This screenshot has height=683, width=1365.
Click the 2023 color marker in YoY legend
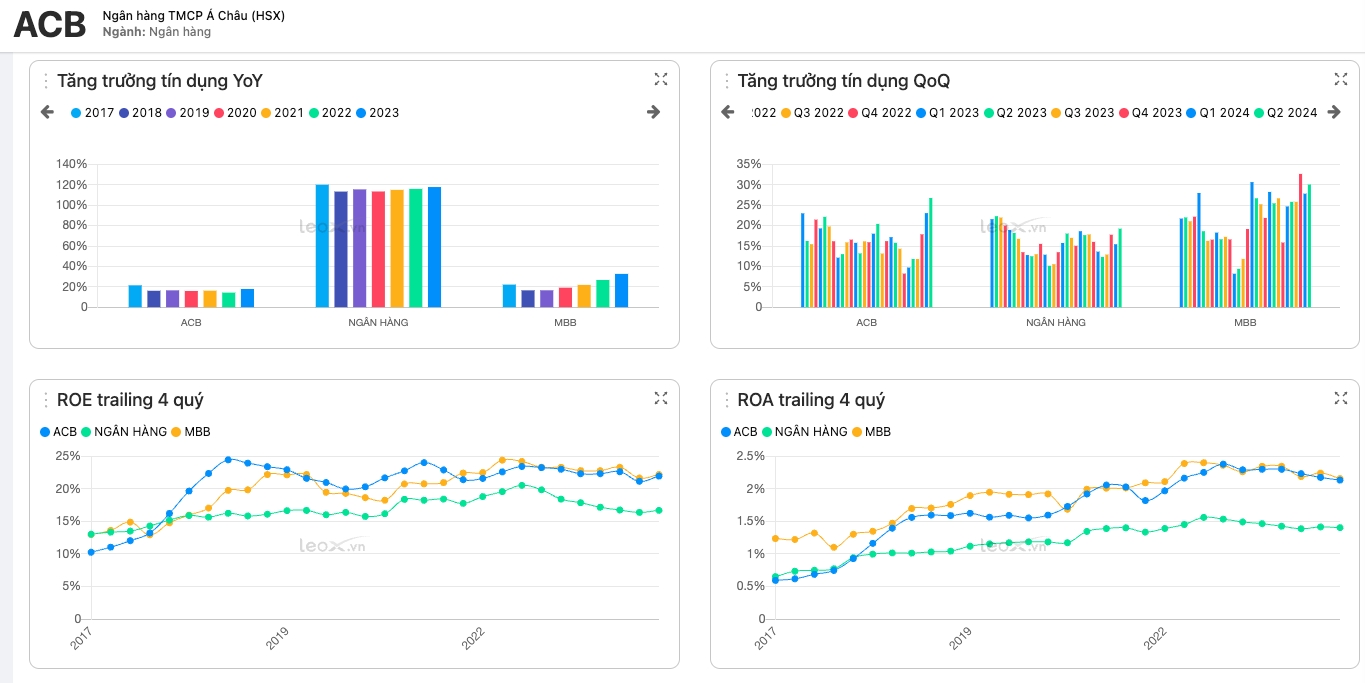pyautogui.click(x=361, y=113)
